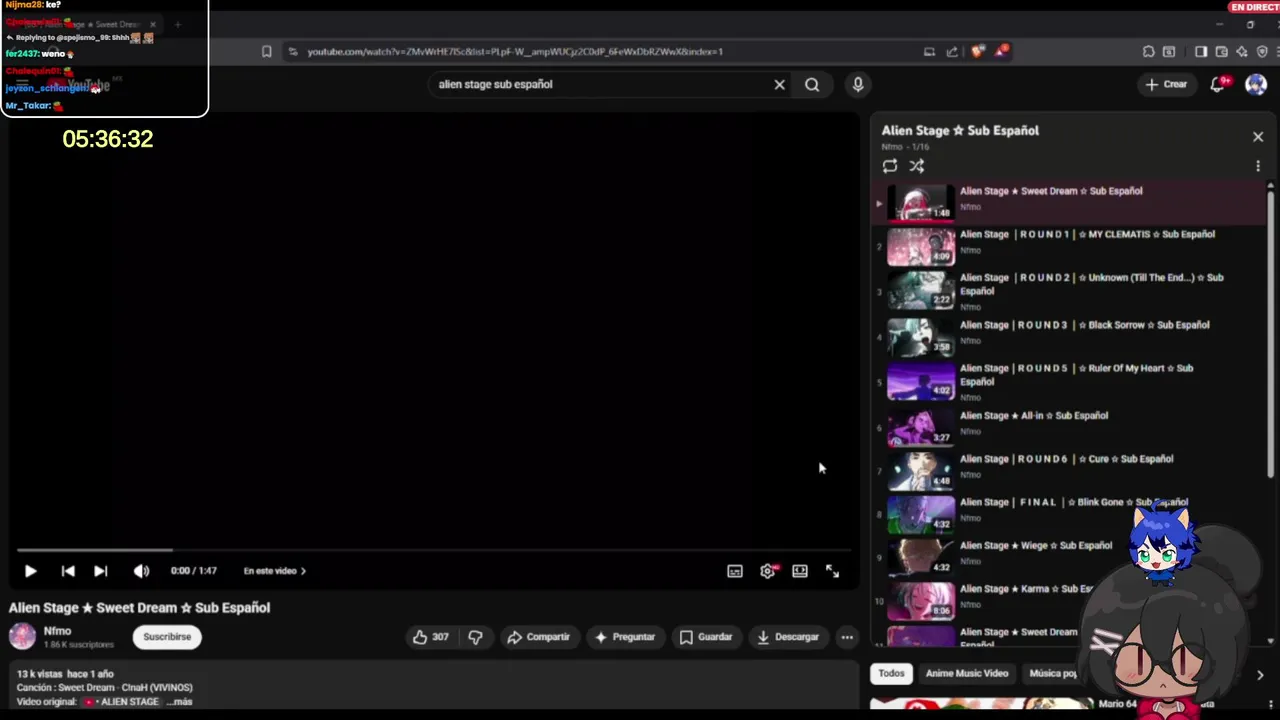Enter fullscreen on the video player
This screenshot has height=720, width=1280.
[x=832, y=571]
